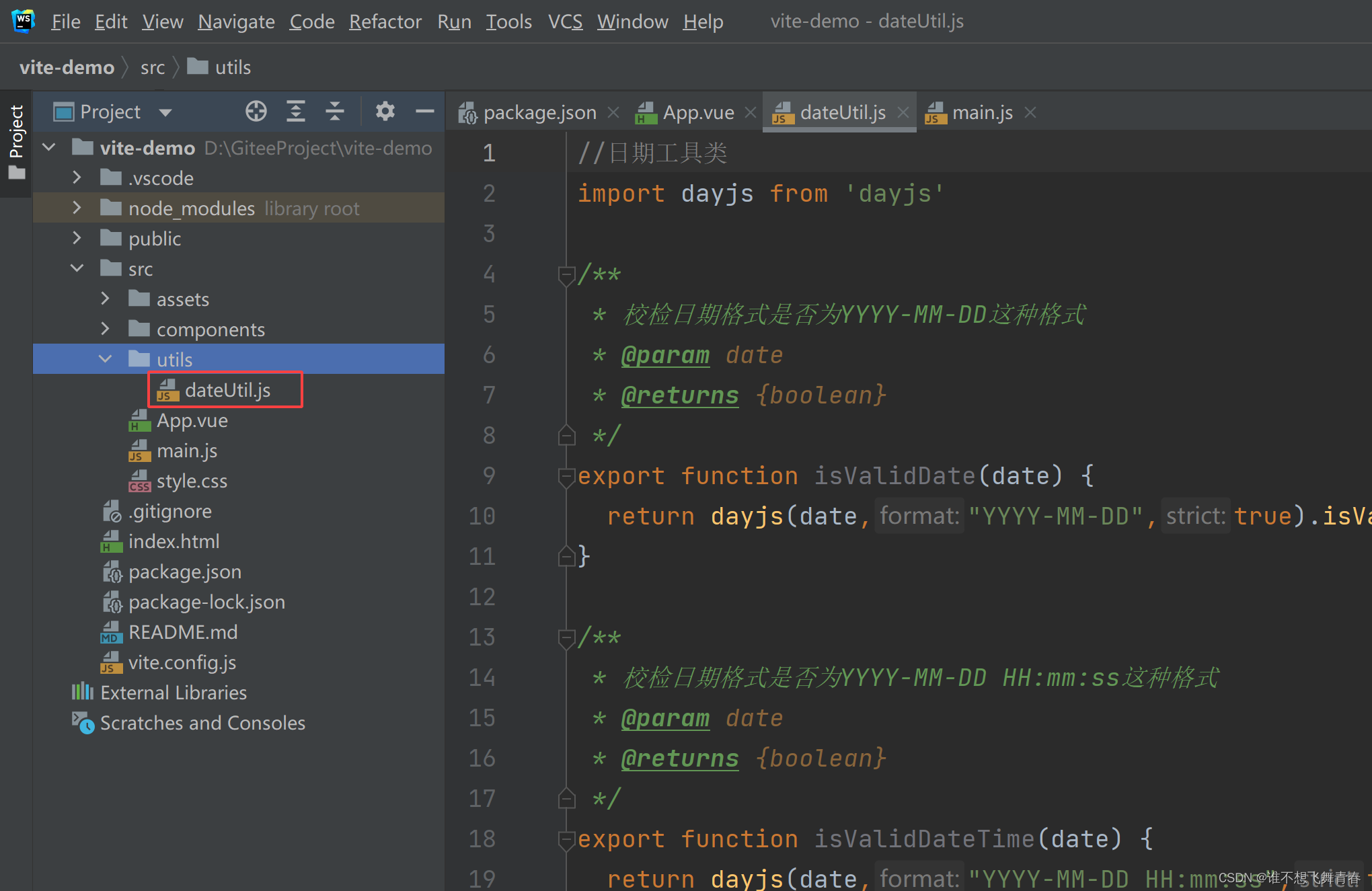Click the Collapse All icon in Project panel

click(334, 111)
